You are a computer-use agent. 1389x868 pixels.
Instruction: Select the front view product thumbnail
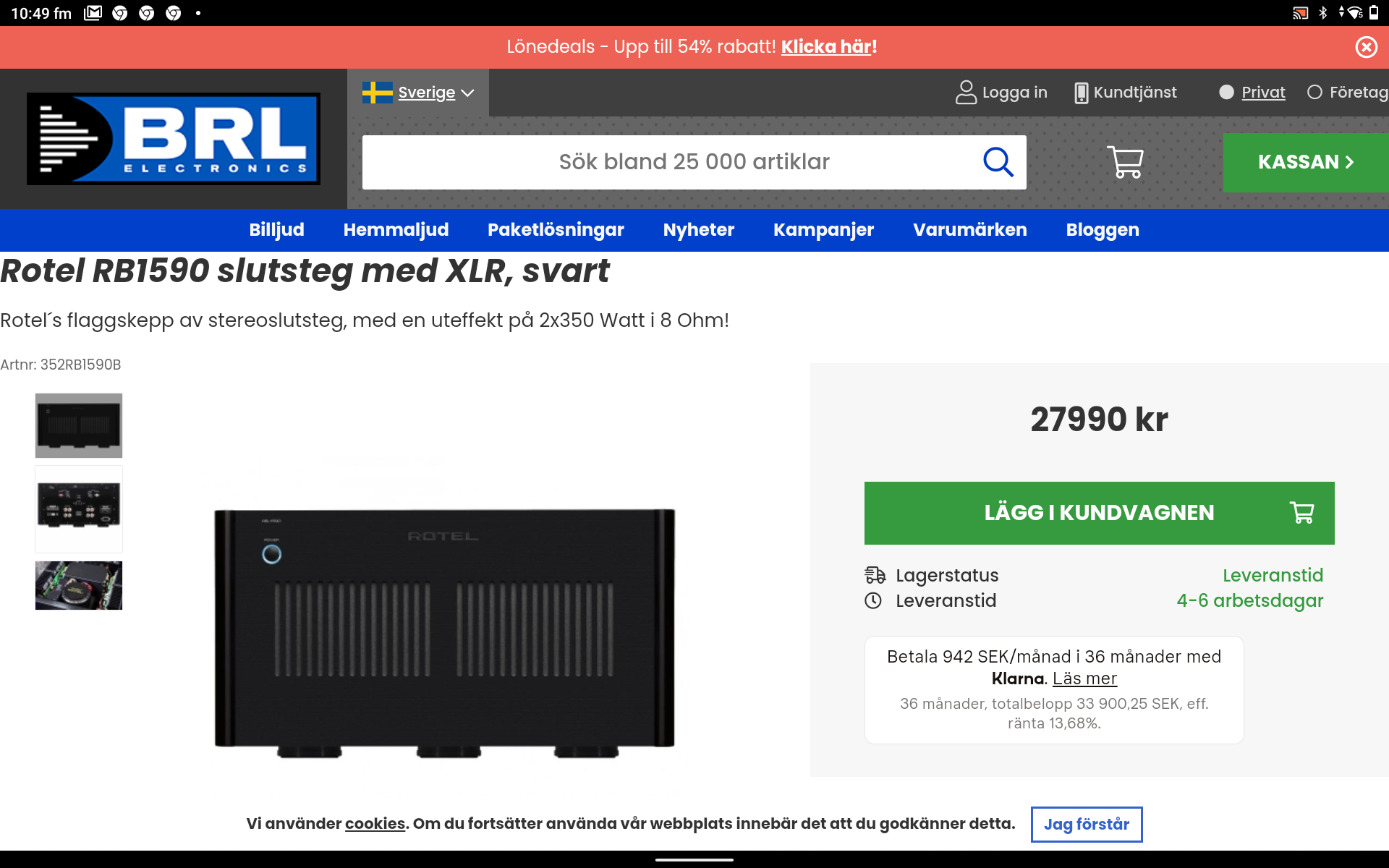[79, 425]
